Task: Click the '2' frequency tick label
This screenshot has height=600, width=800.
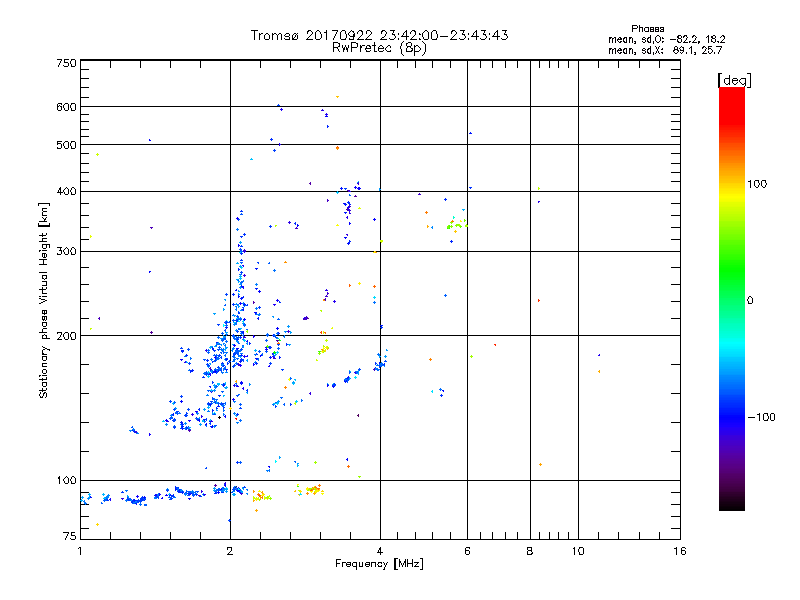Action: pos(230,551)
